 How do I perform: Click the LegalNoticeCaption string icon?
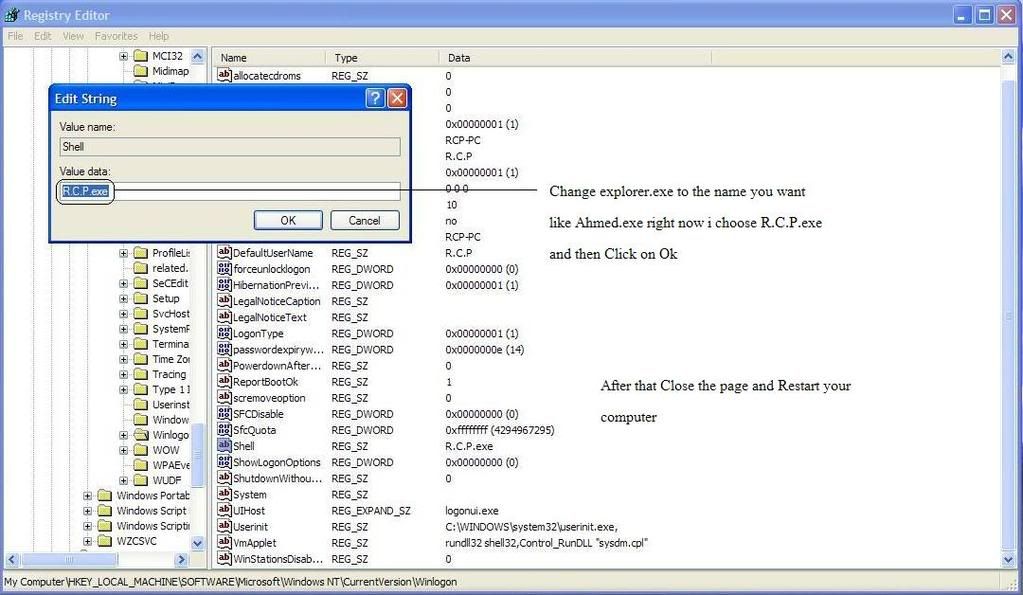coord(224,301)
